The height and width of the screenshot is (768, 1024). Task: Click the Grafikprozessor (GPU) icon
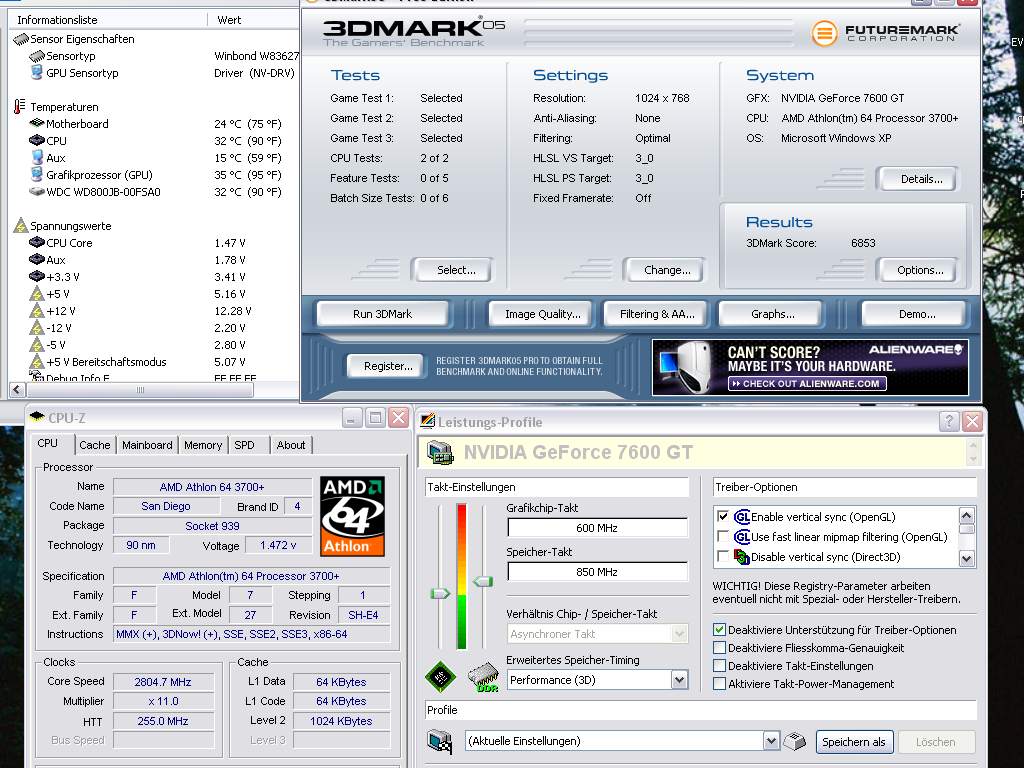click(x=37, y=174)
